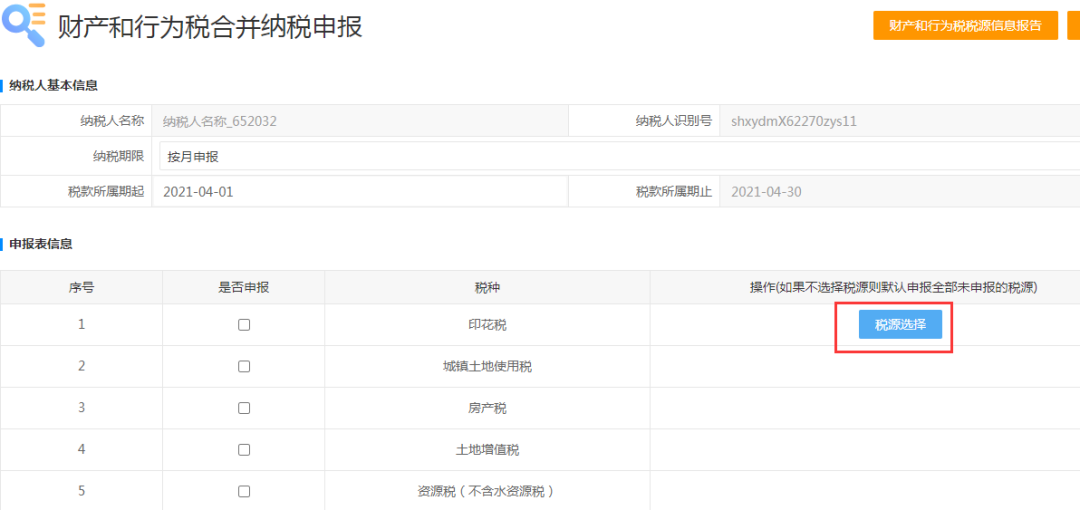Check the 城镇土地使用税 declaration checkbox
This screenshot has width=1080, height=510.
pyautogui.click(x=244, y=367)
